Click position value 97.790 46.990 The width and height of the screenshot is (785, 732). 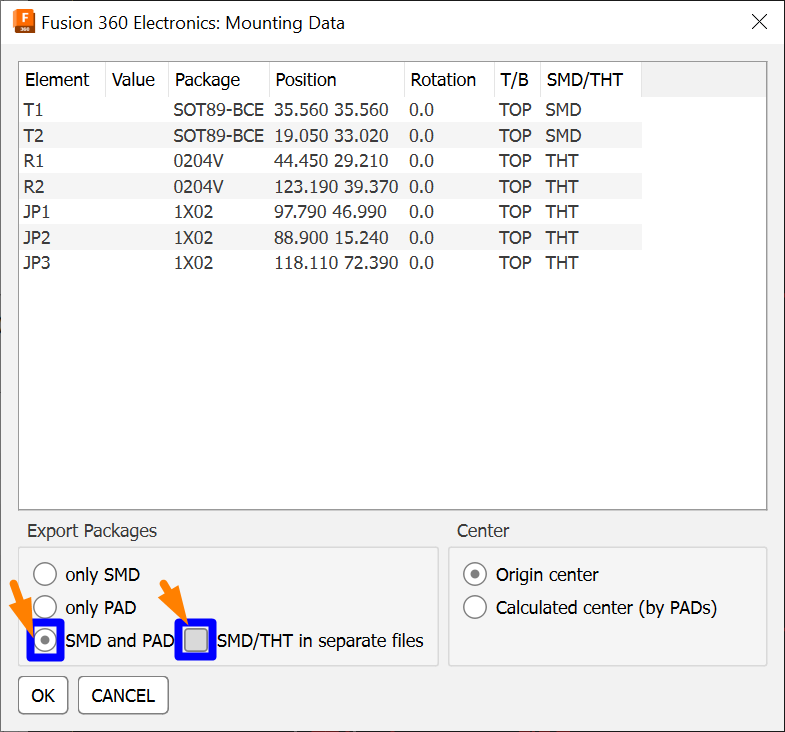pos(330,212)
